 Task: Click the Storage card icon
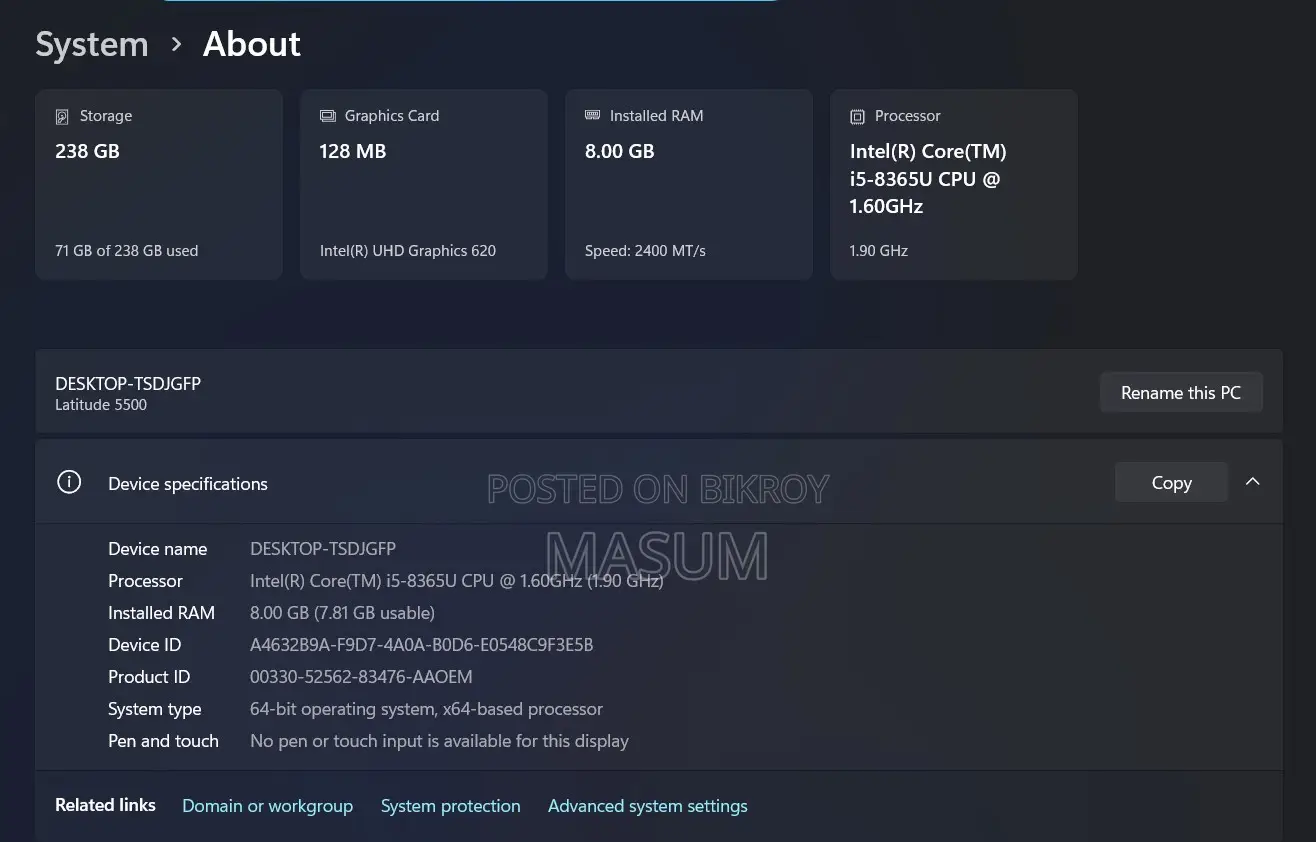(62, 116)
